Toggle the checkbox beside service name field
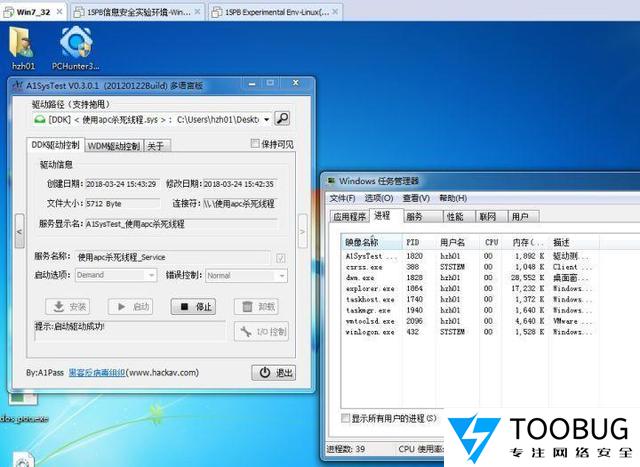 tap(281, 258)
